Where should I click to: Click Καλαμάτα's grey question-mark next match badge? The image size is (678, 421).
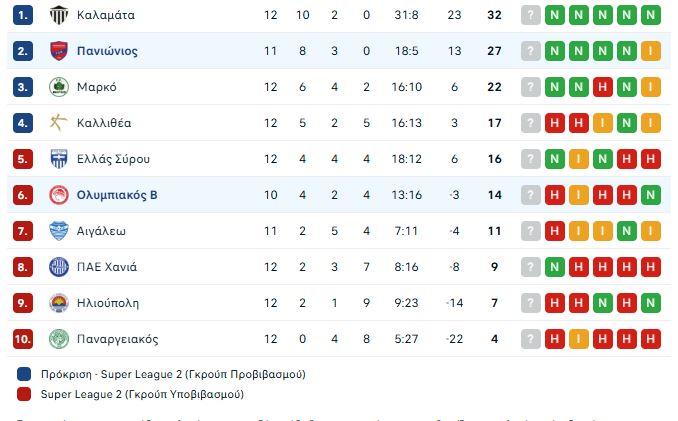coord(530,15)
